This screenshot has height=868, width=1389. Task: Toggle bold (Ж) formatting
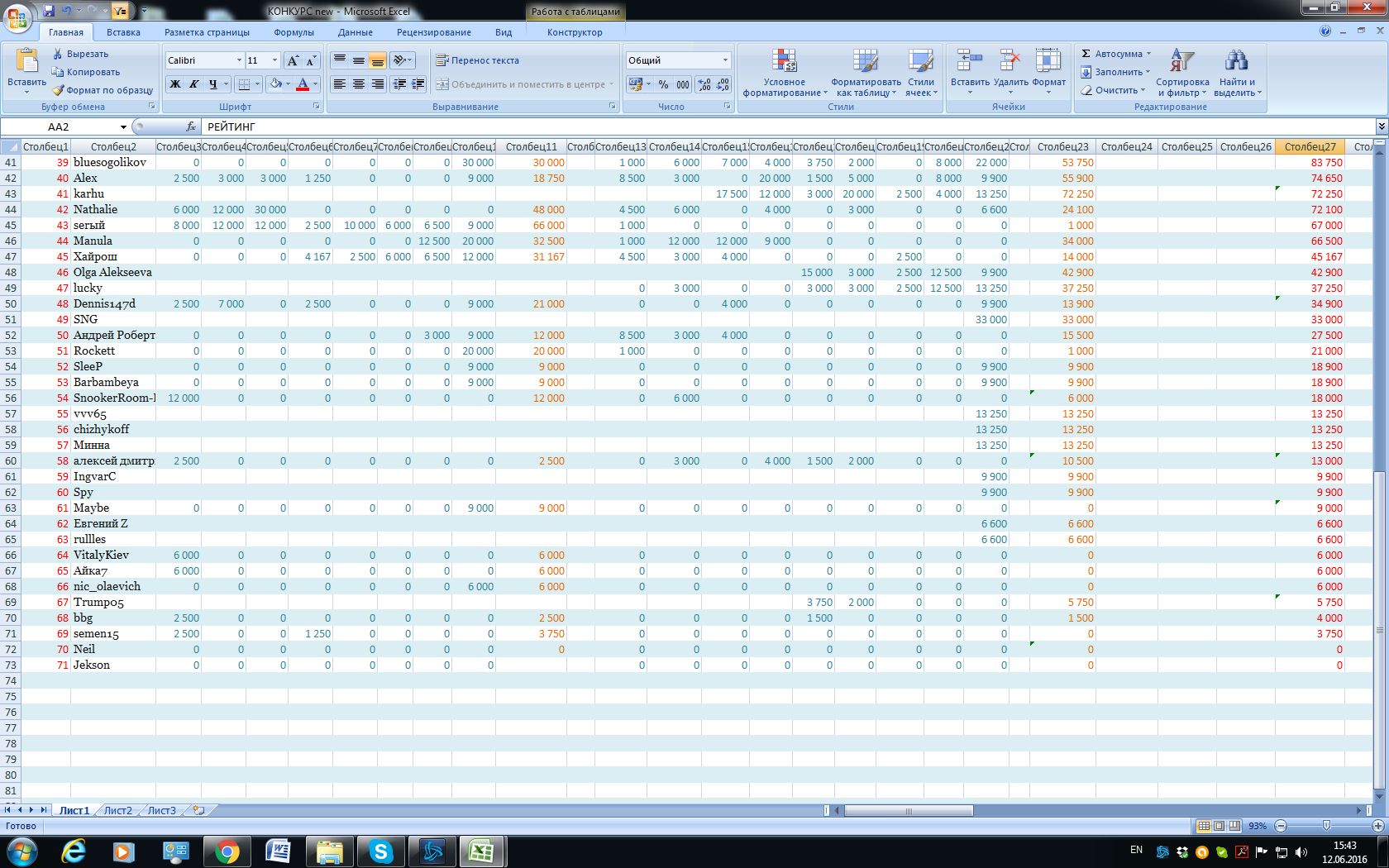(x=175, y=84)
